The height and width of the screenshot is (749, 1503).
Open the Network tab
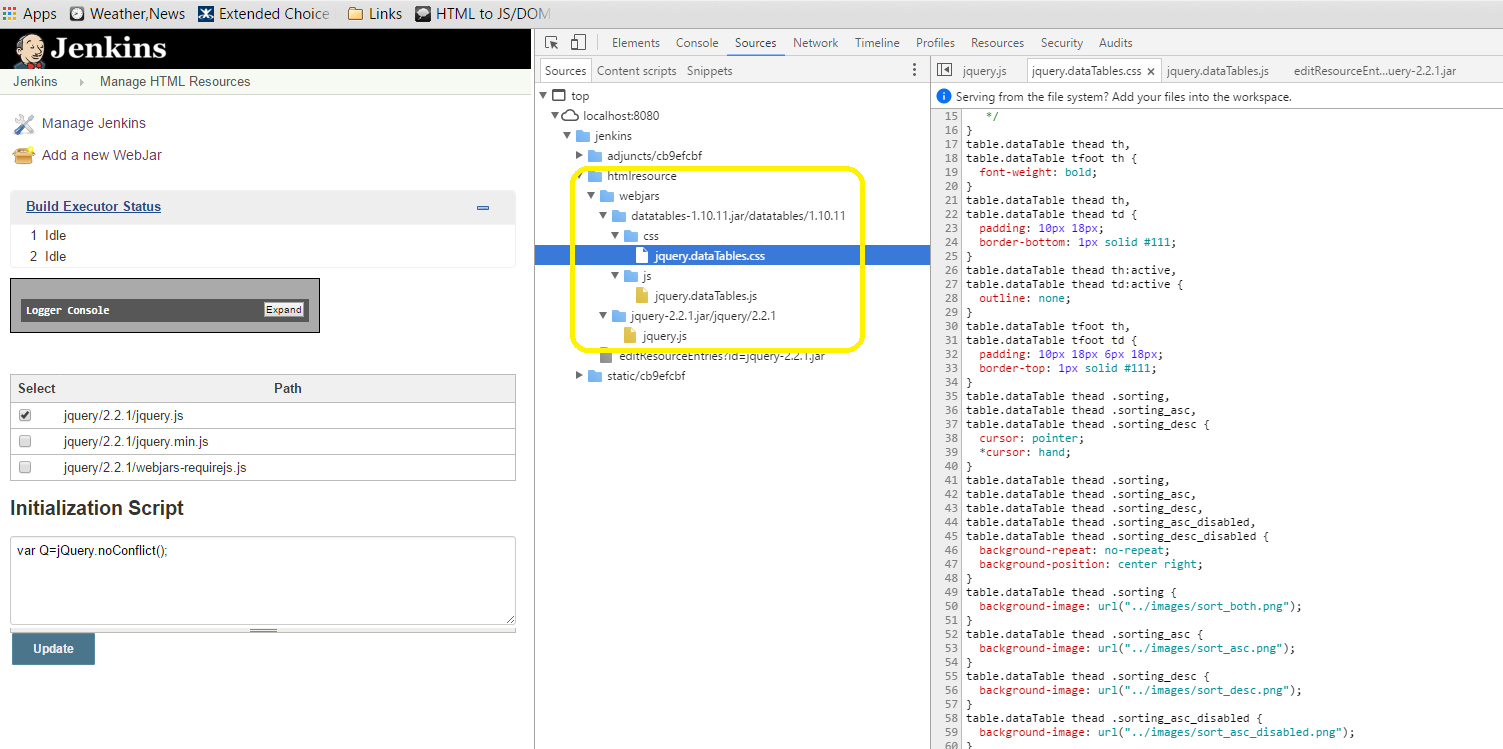coord(816,43)
